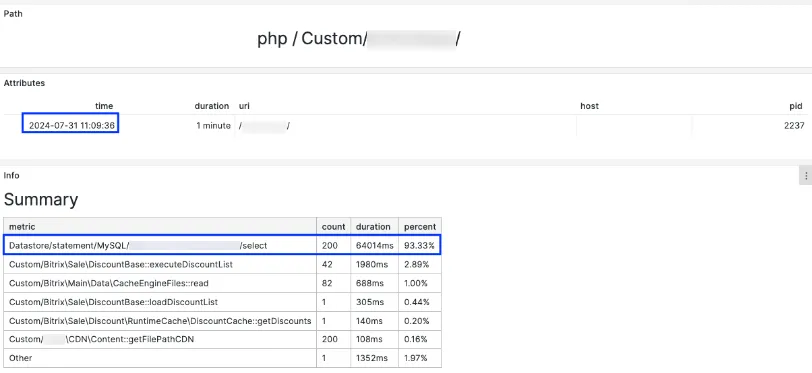Image resolution: width=812 pixels, height=373 pixels.
Task: Click the 'Path' panel label
Action: (13, 14)
